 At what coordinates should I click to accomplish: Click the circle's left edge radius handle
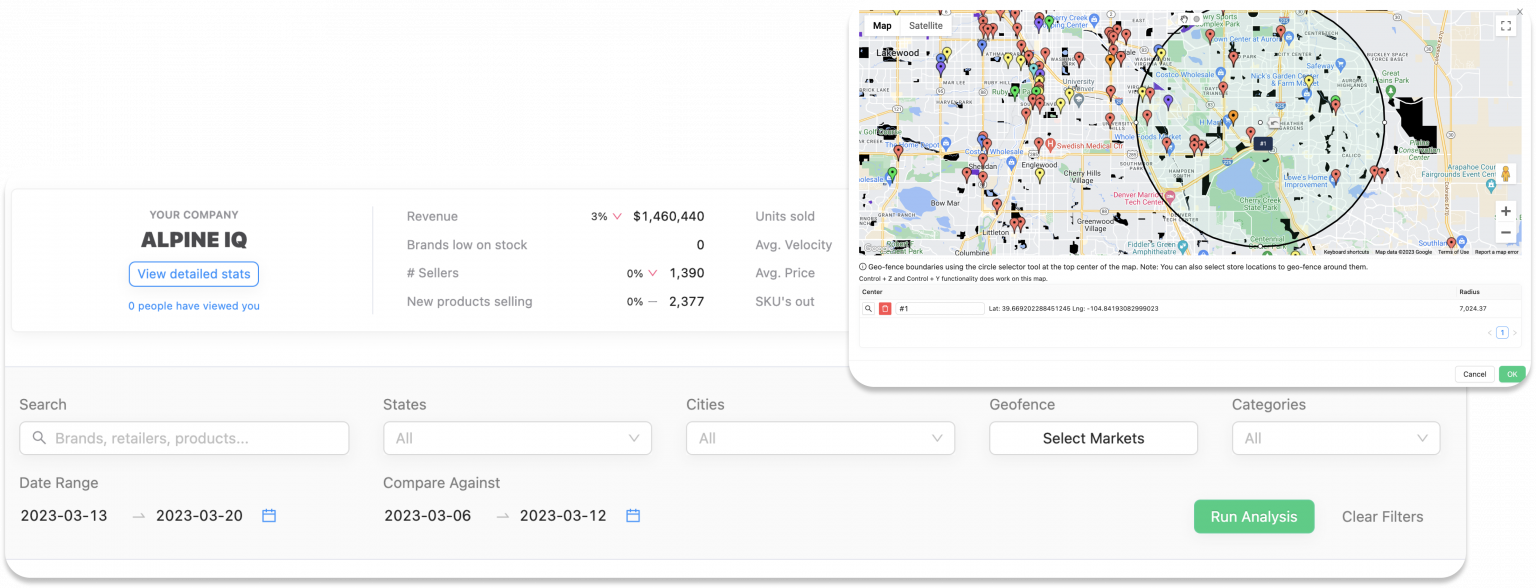coord(1136,123)
